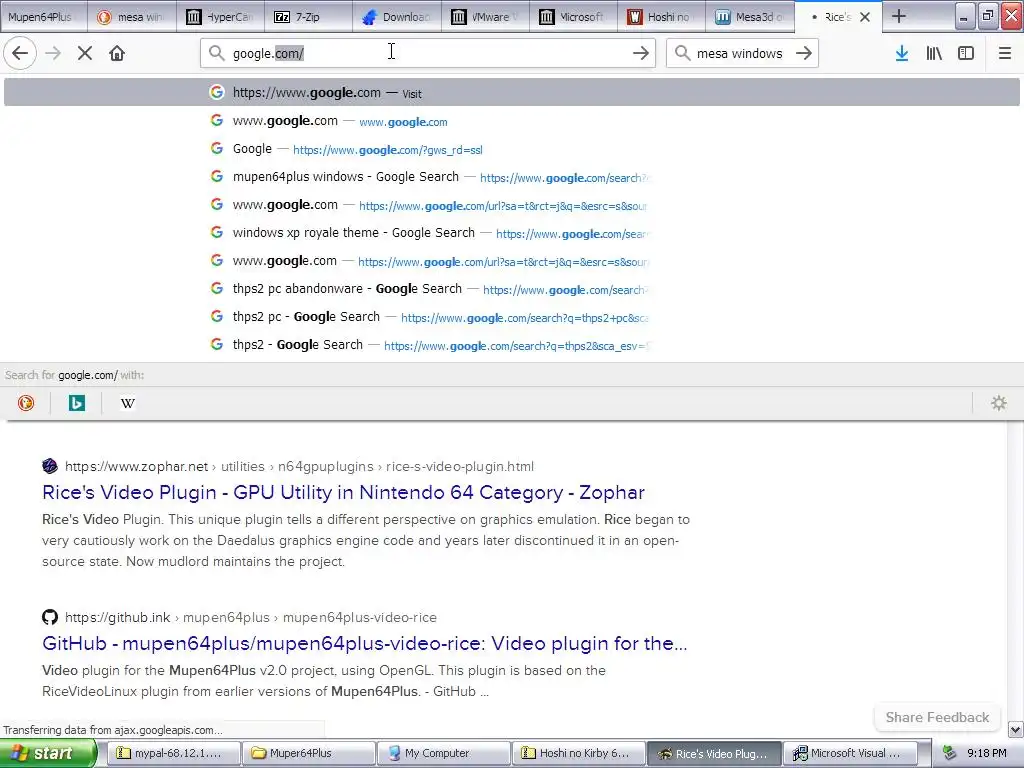1024x768 pixels.
Task: Select 'thps2 pc abandonware' suggestion
Action: (511, 289)
